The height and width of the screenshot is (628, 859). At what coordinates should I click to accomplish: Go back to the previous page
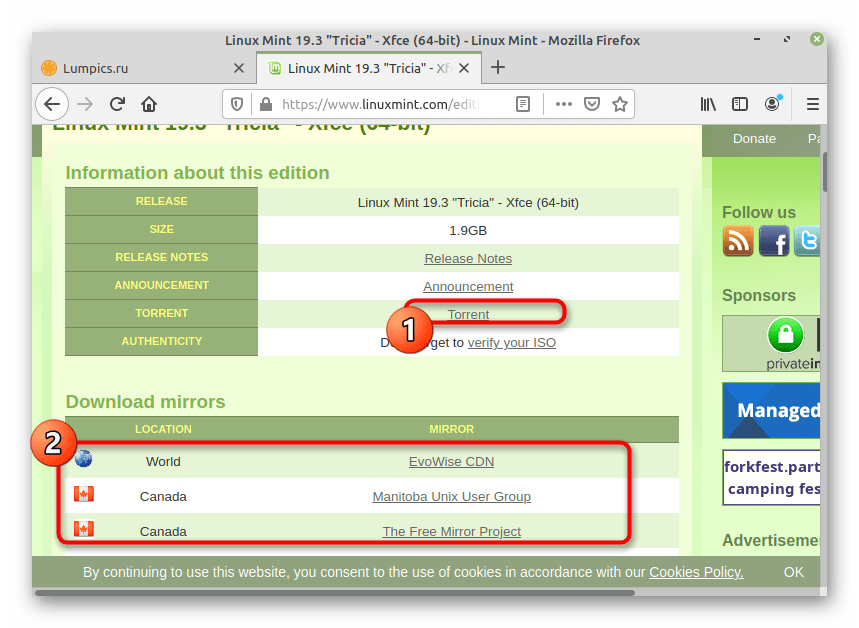tap(52, 104)
